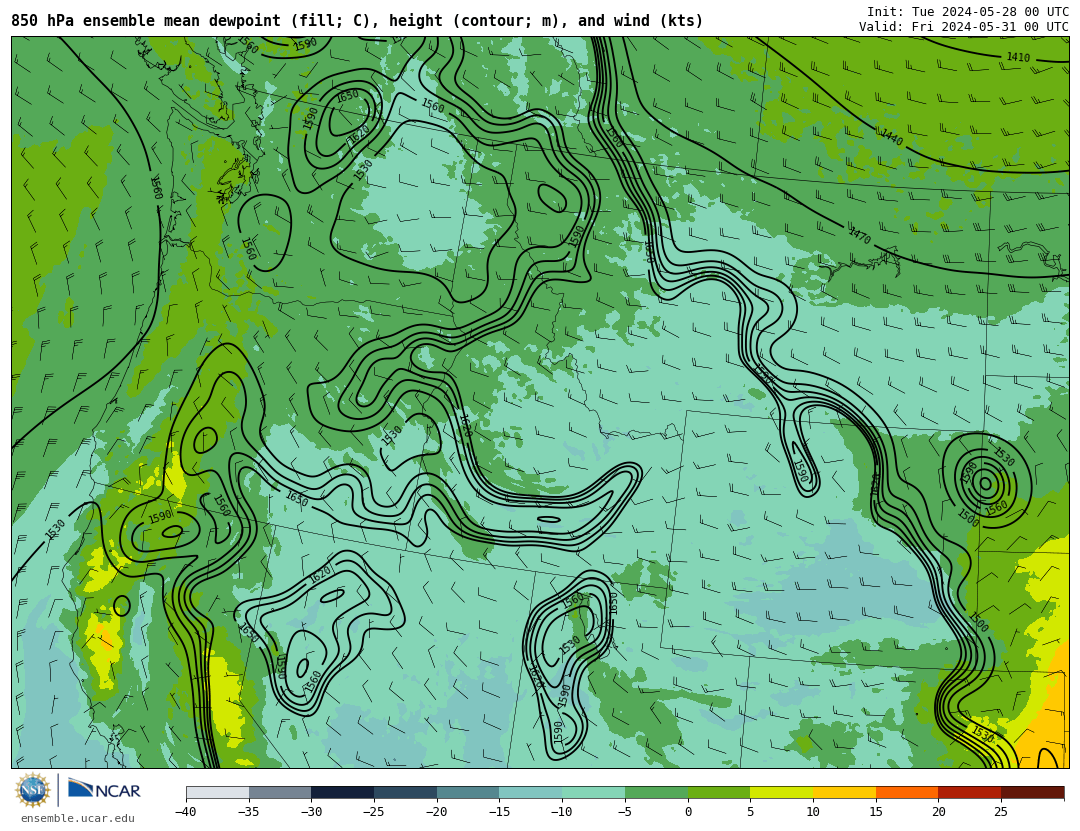The width and height of the screenshot is (1080, 831).
Task: Click the 0 colorbar tick label
Action: click(x=688, y=812)
